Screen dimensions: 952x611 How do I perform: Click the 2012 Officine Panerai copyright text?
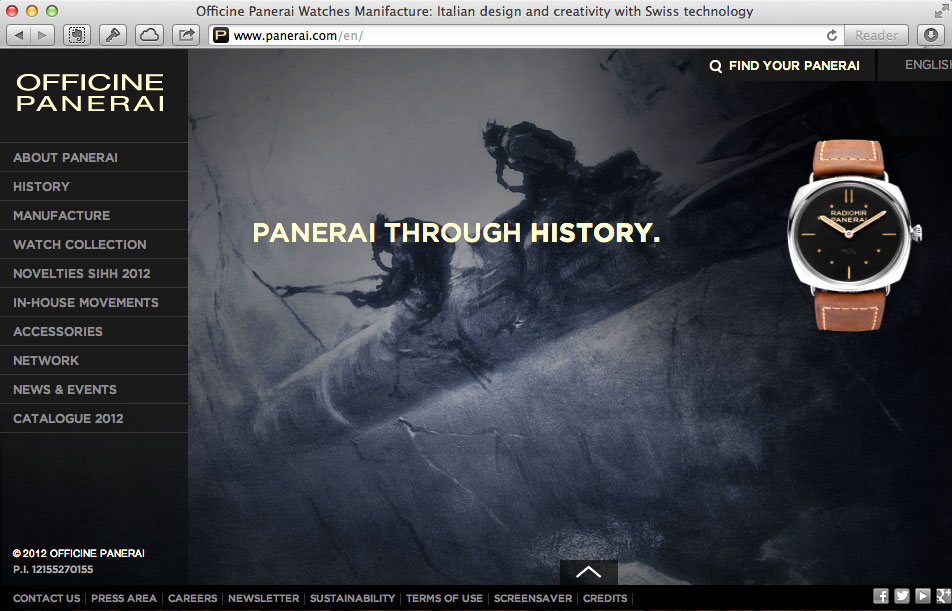pos(78,553)
